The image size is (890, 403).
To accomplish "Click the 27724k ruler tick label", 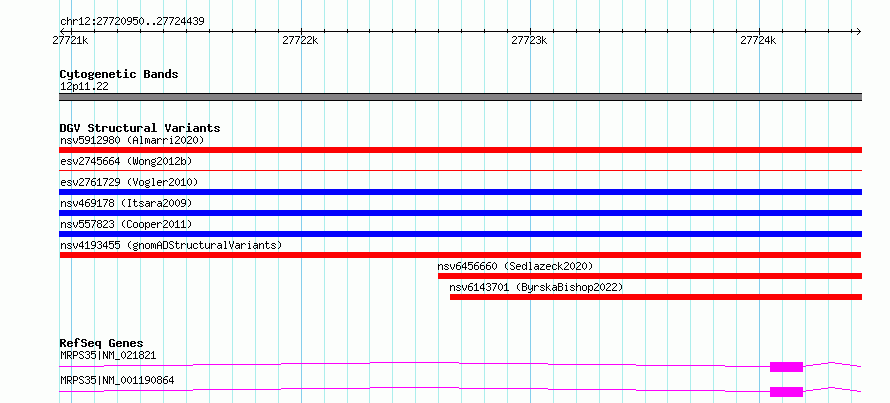I will 758,40.
